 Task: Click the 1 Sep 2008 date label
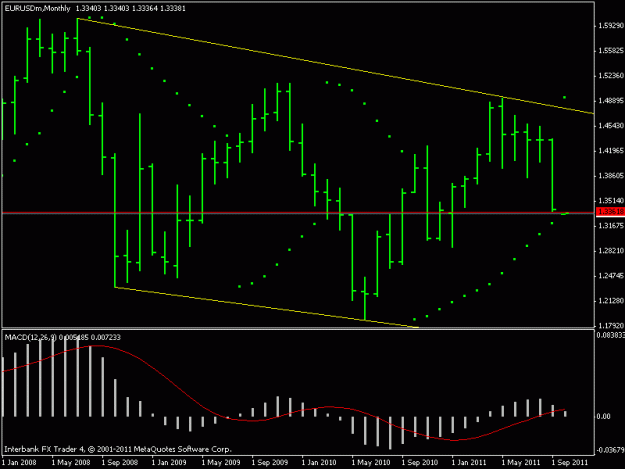120,463
